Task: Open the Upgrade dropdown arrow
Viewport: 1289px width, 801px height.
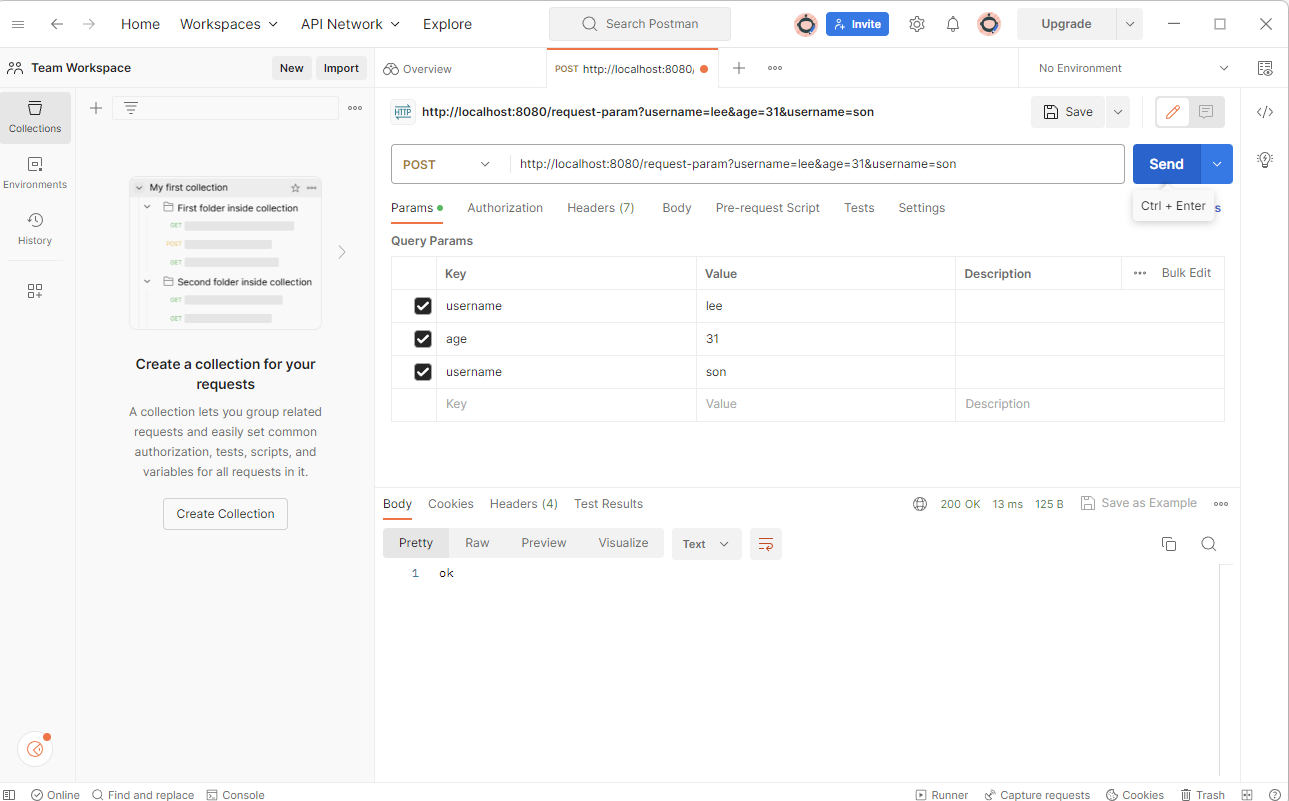Action: pos(1130,24)
